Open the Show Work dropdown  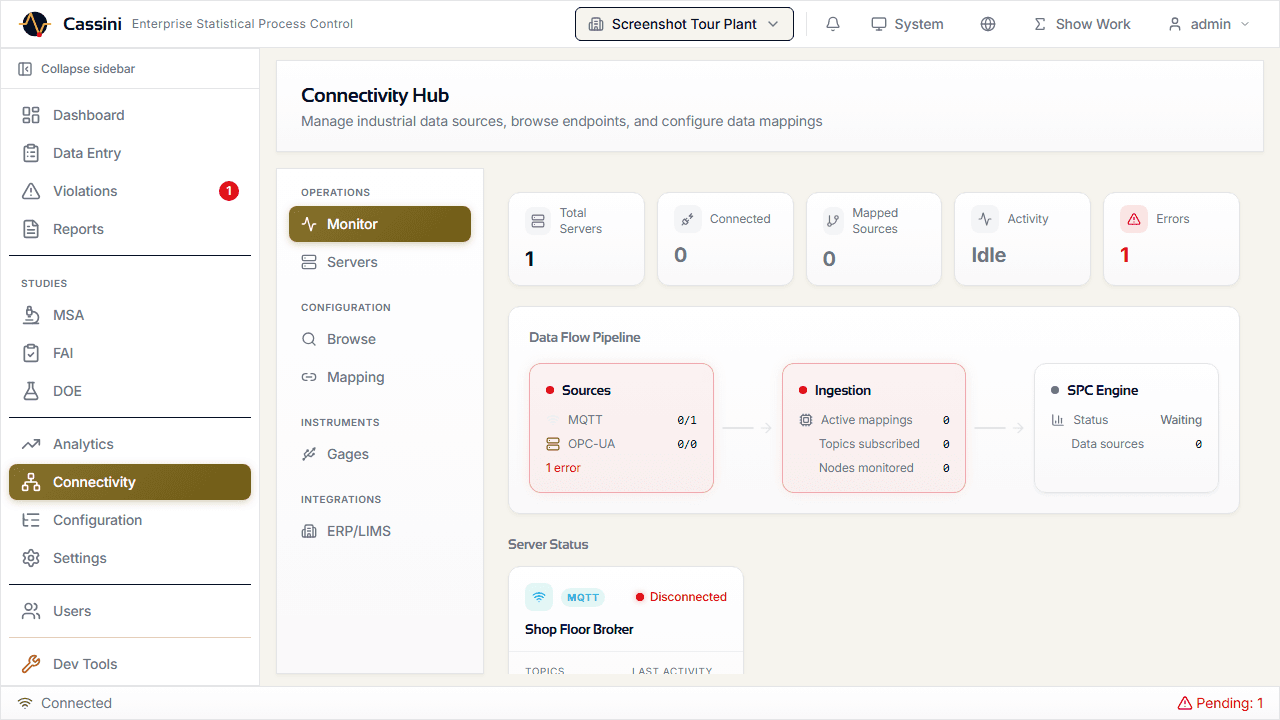pos(1081,23)
